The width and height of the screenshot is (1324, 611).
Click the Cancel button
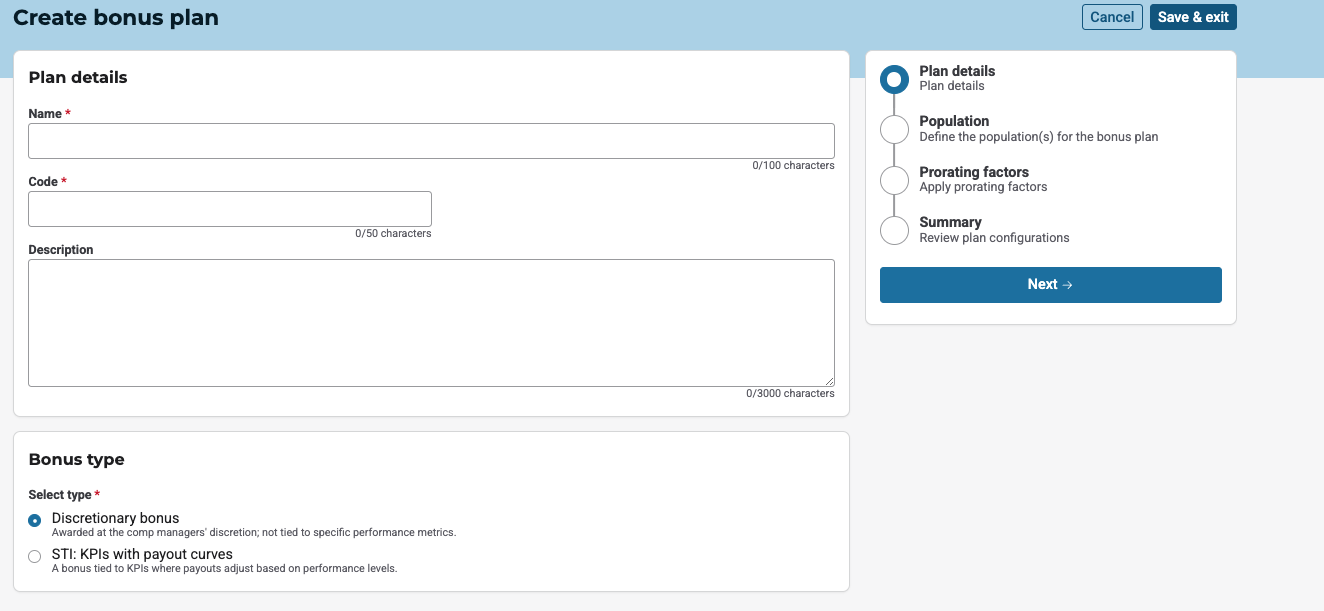point(1112,17)
